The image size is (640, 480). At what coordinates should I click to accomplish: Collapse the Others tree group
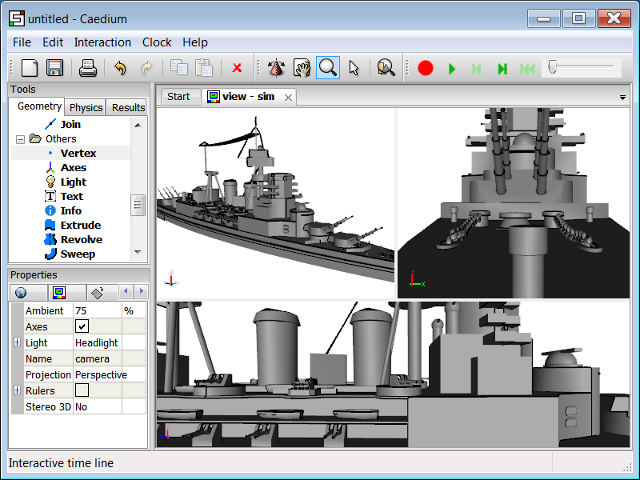pos(20,139)
